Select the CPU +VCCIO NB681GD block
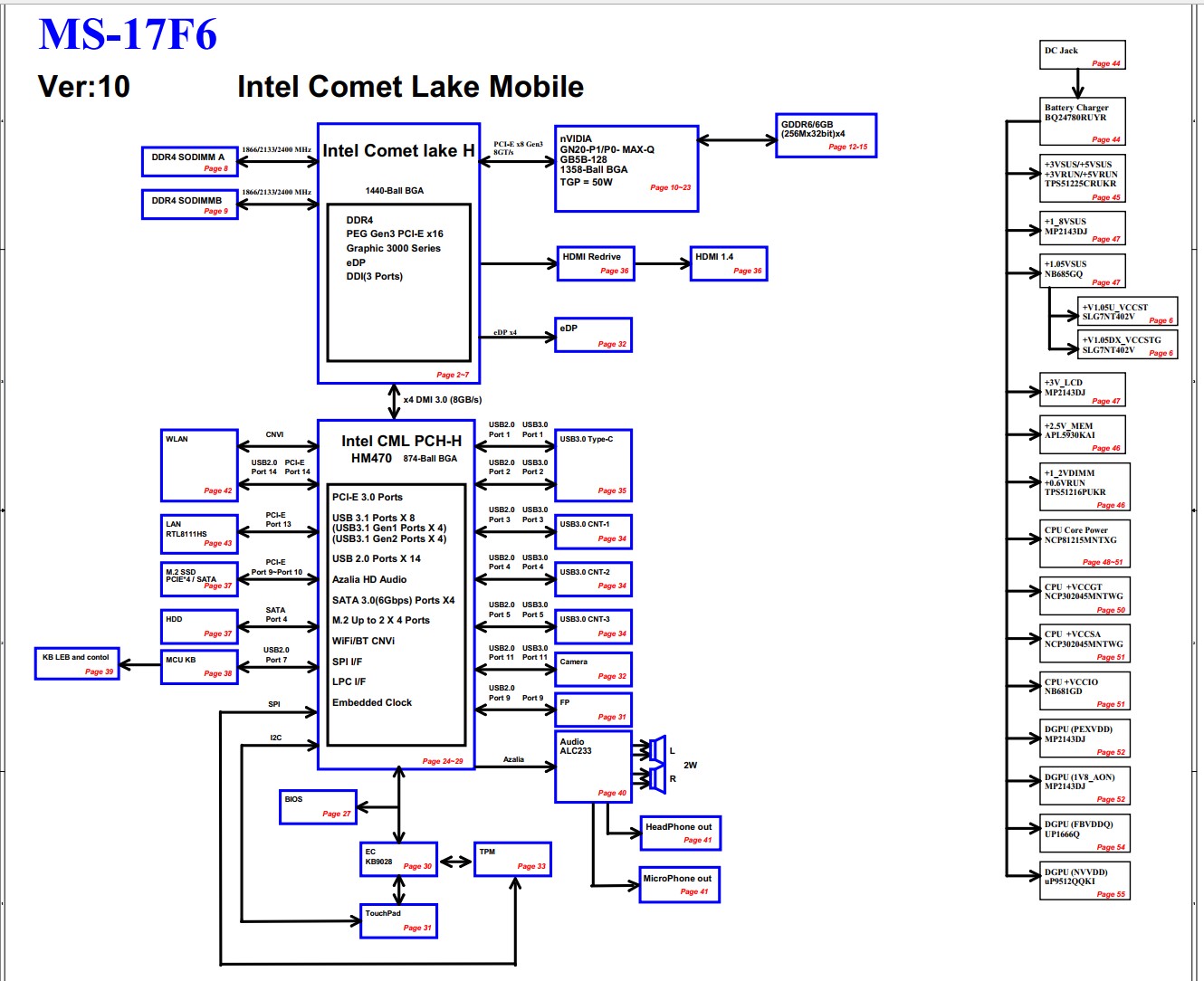 (1085, 692)
